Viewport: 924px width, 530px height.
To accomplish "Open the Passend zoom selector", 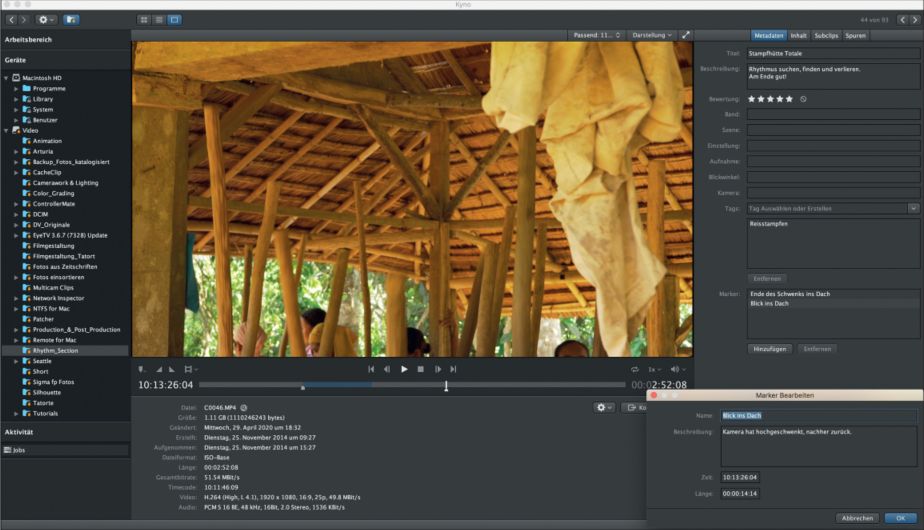I will coord(596,35).
